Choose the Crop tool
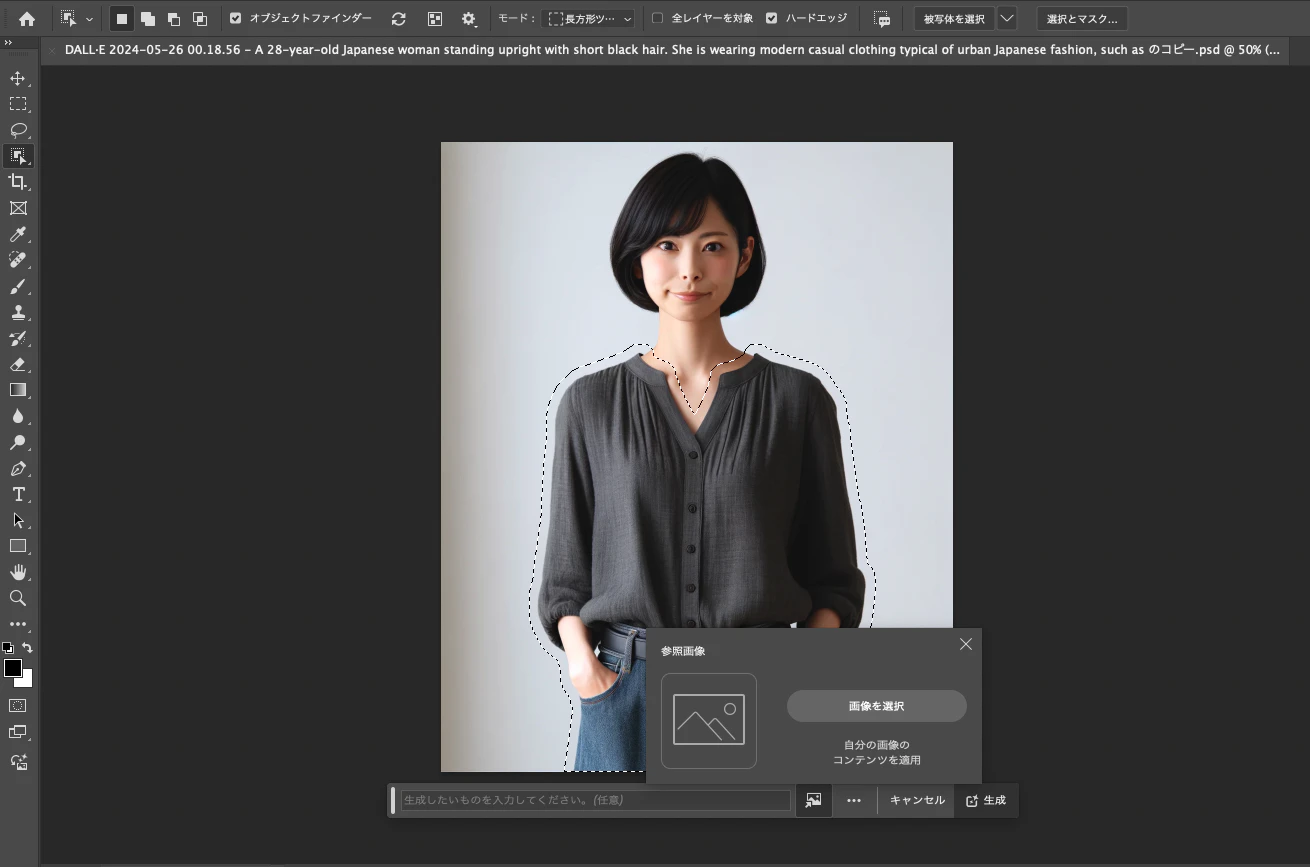 pos(18,182)
